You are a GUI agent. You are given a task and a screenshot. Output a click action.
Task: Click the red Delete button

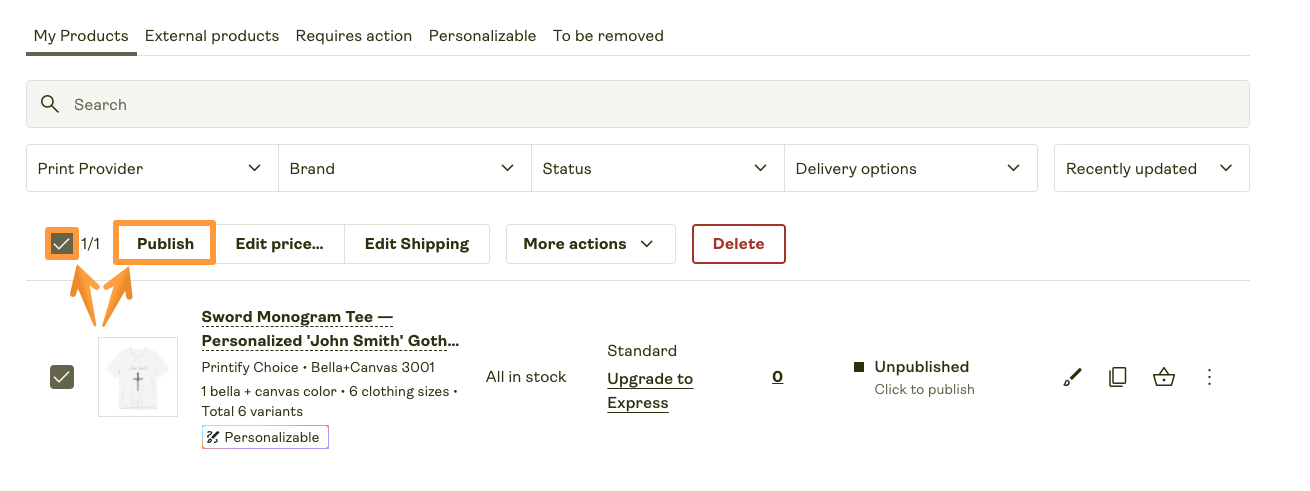tap(738, 244)
